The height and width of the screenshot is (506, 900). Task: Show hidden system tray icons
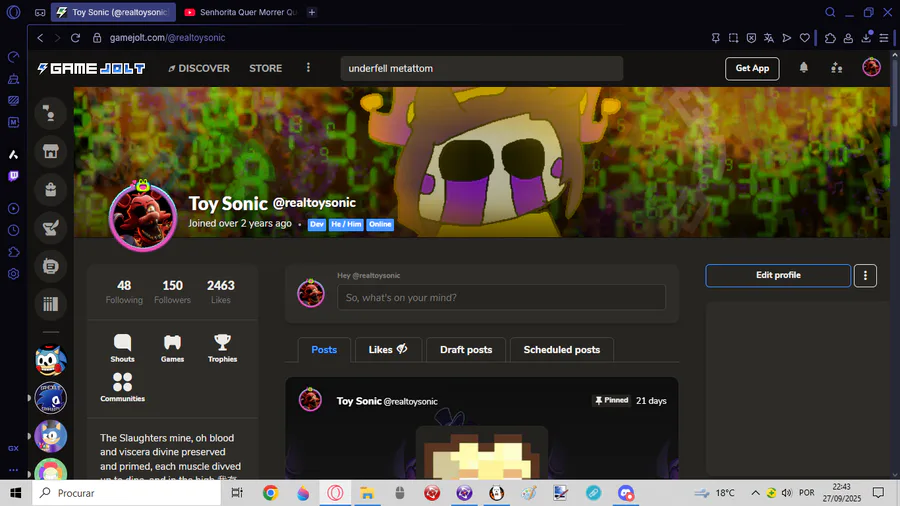click(755, 493)
